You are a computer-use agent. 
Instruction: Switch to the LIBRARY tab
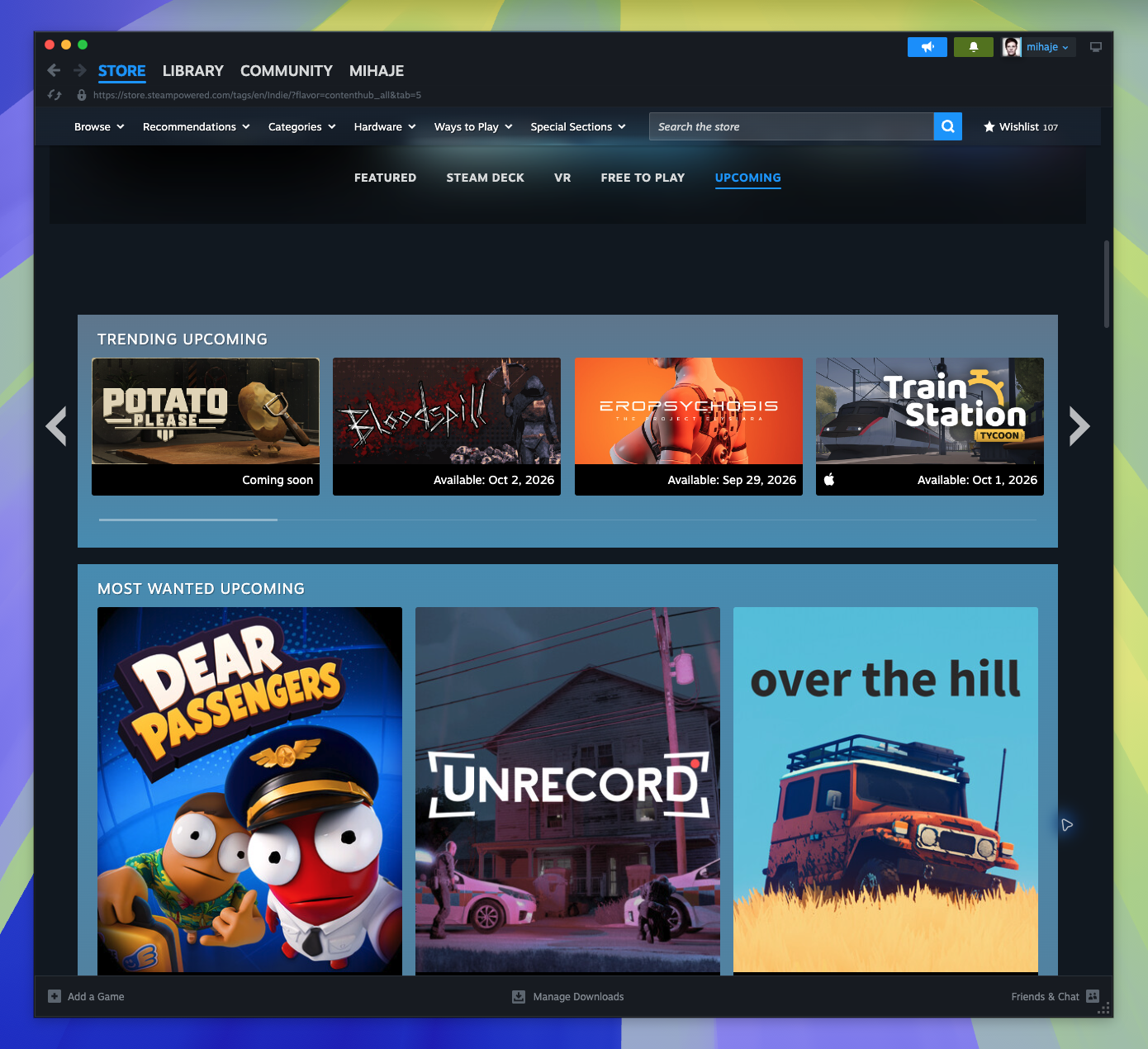[x=193, y=71]
